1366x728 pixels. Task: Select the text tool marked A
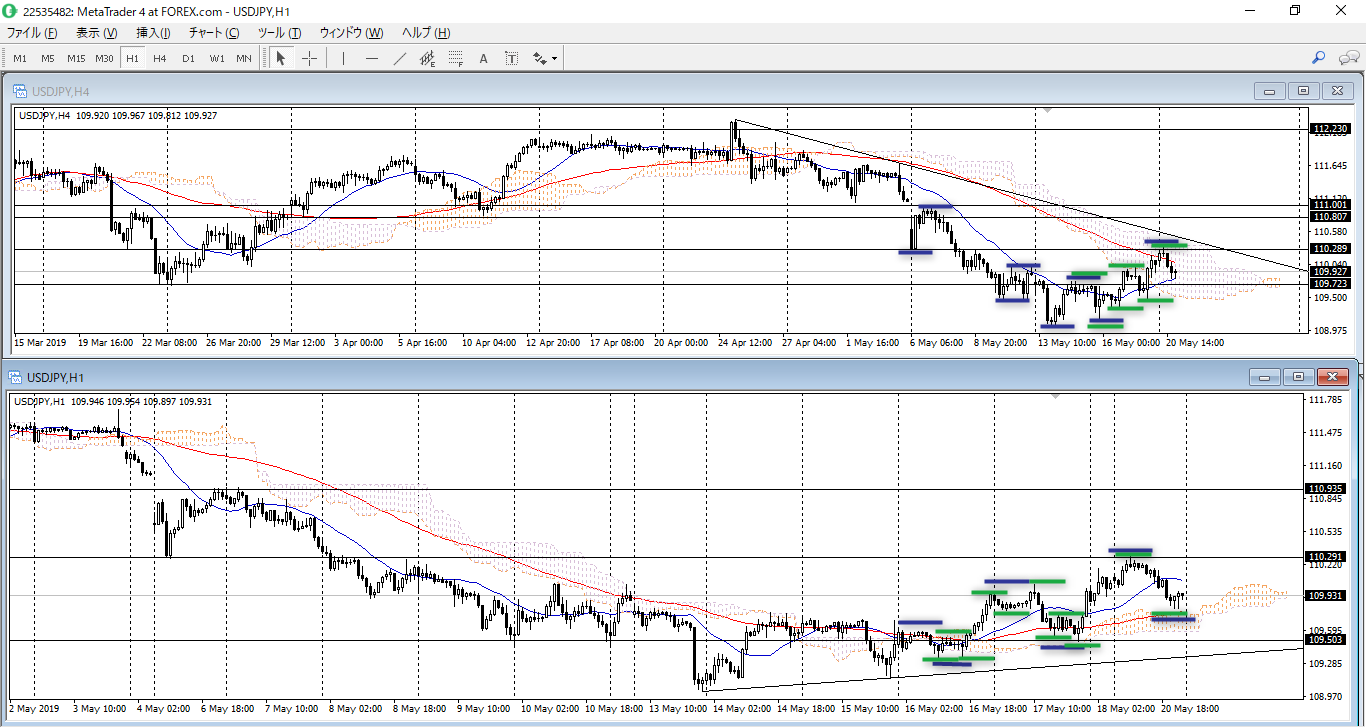484,58
